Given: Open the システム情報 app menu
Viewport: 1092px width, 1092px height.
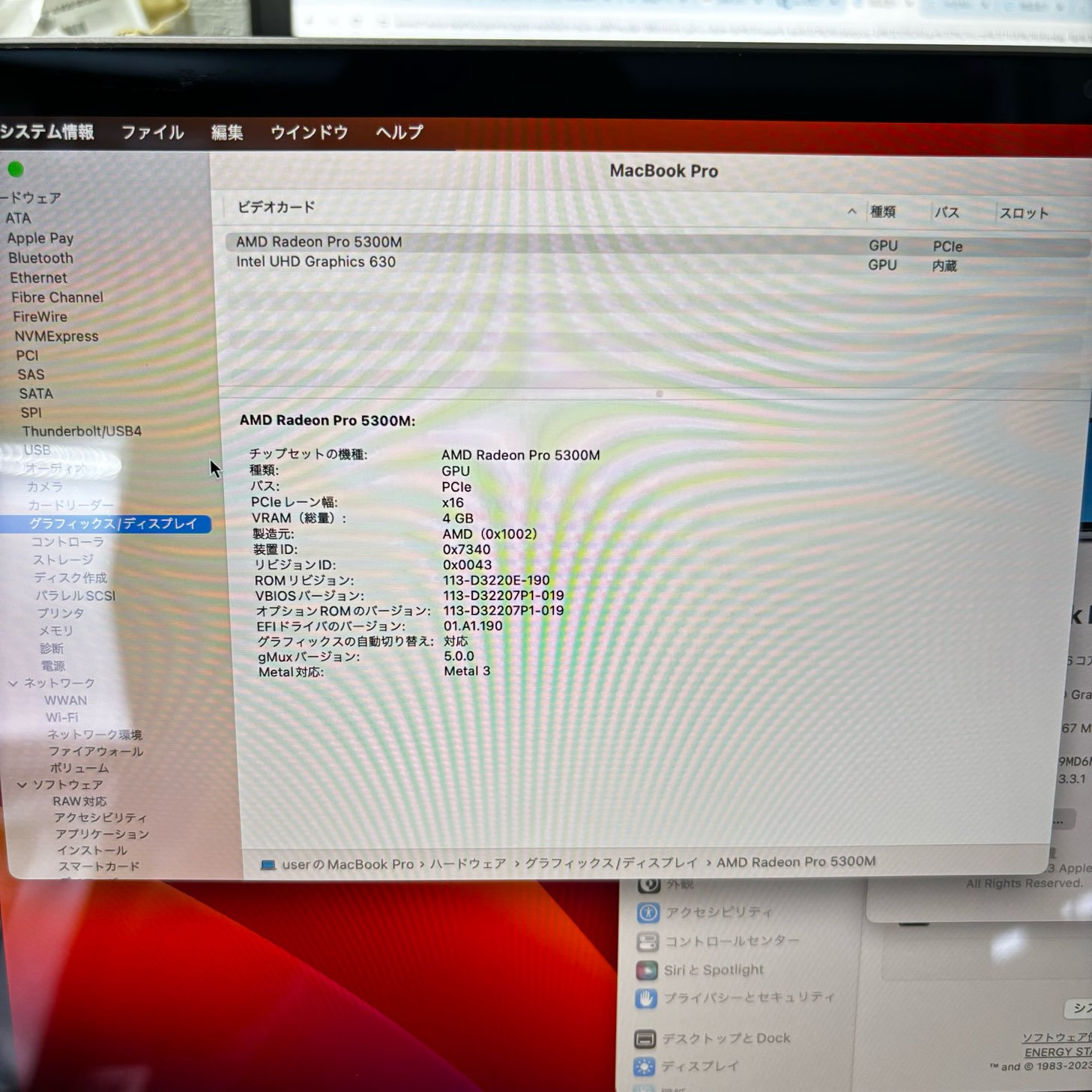Looking at the screenshot, I should coord(46,132).
